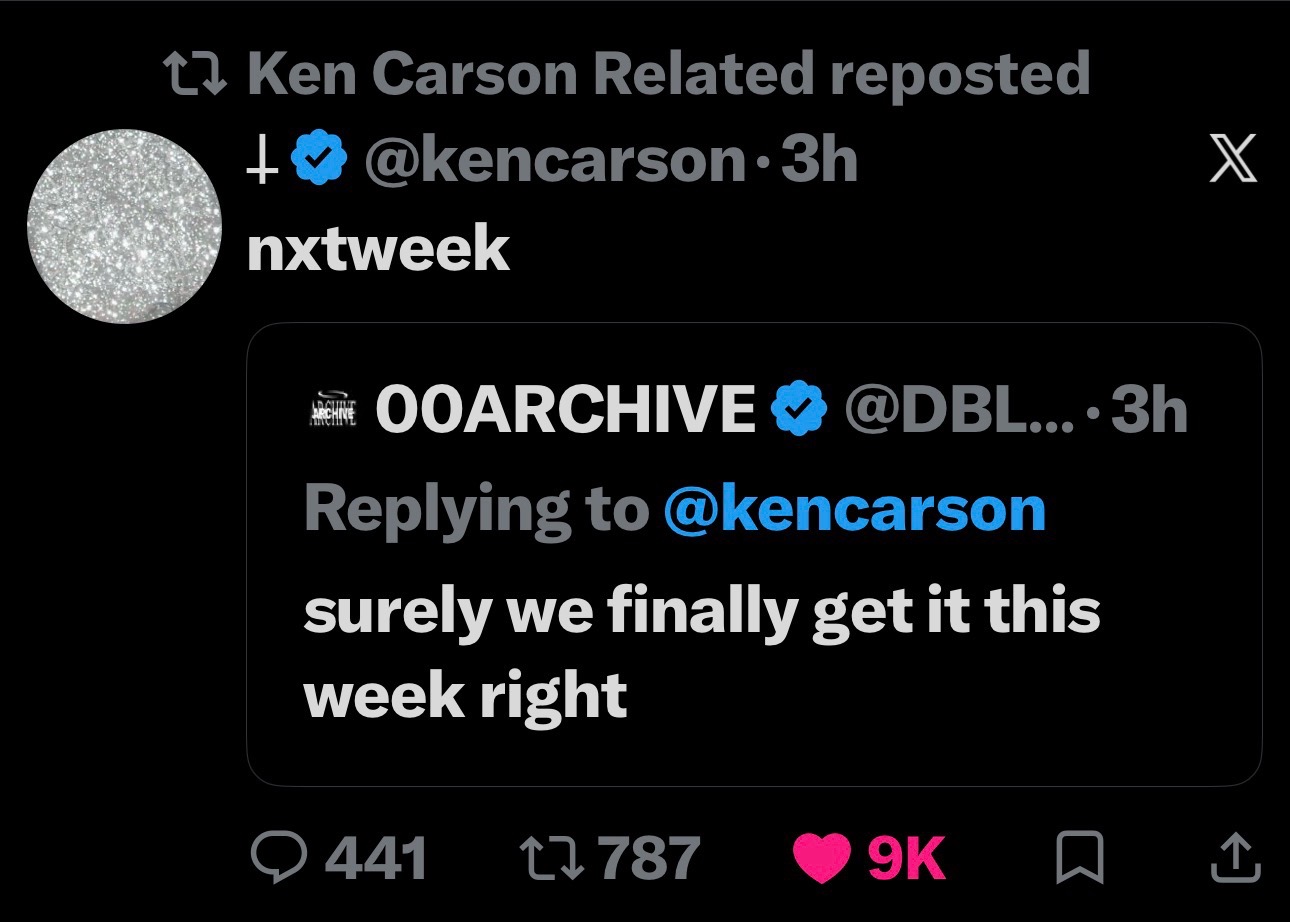Click the nxtweek tweet text
This screenshot has height=922, width=1290.
(378, 248)
